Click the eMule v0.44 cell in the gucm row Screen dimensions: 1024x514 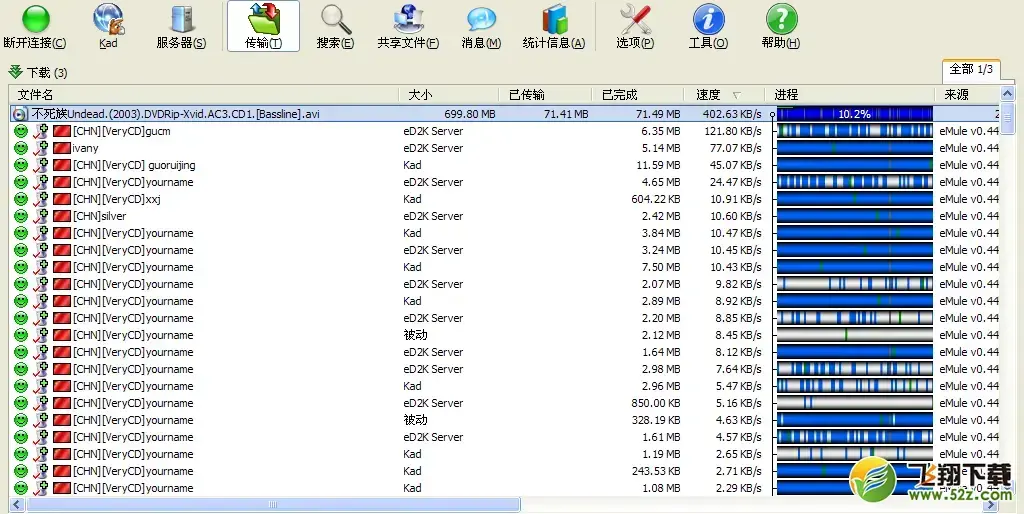(969, 131)
